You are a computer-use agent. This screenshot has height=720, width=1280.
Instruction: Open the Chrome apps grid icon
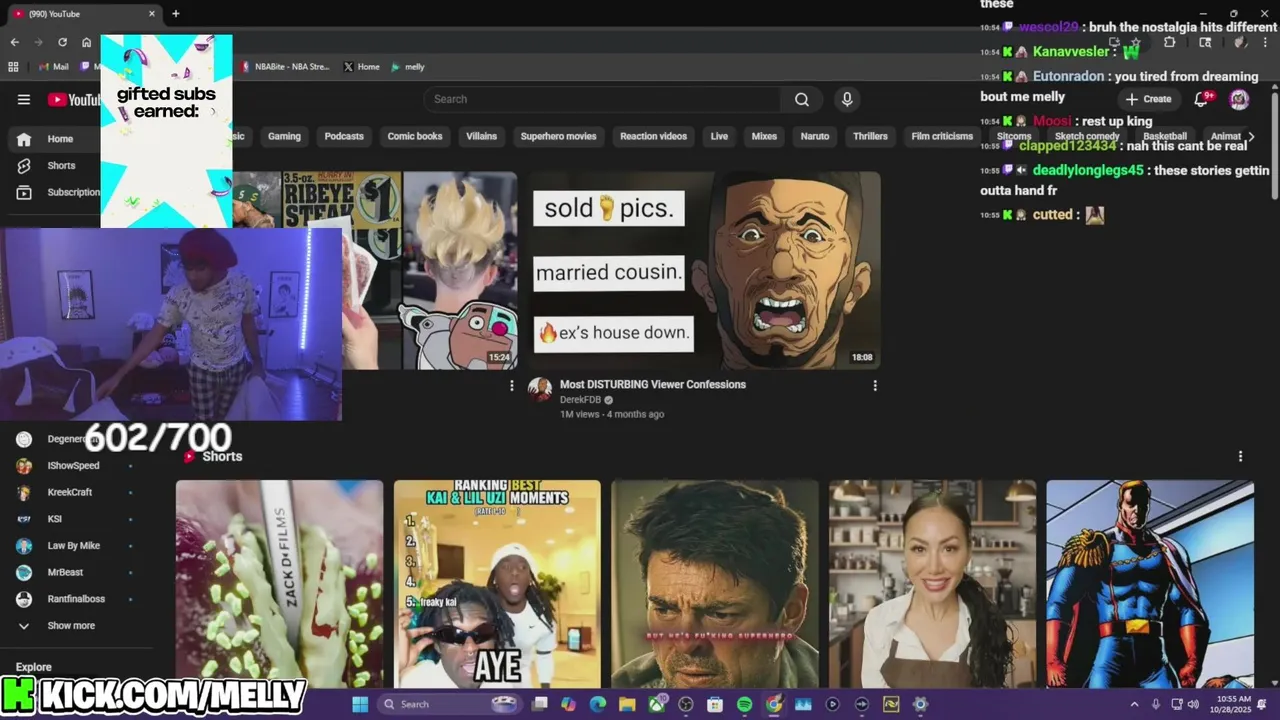tap(13, 67)
